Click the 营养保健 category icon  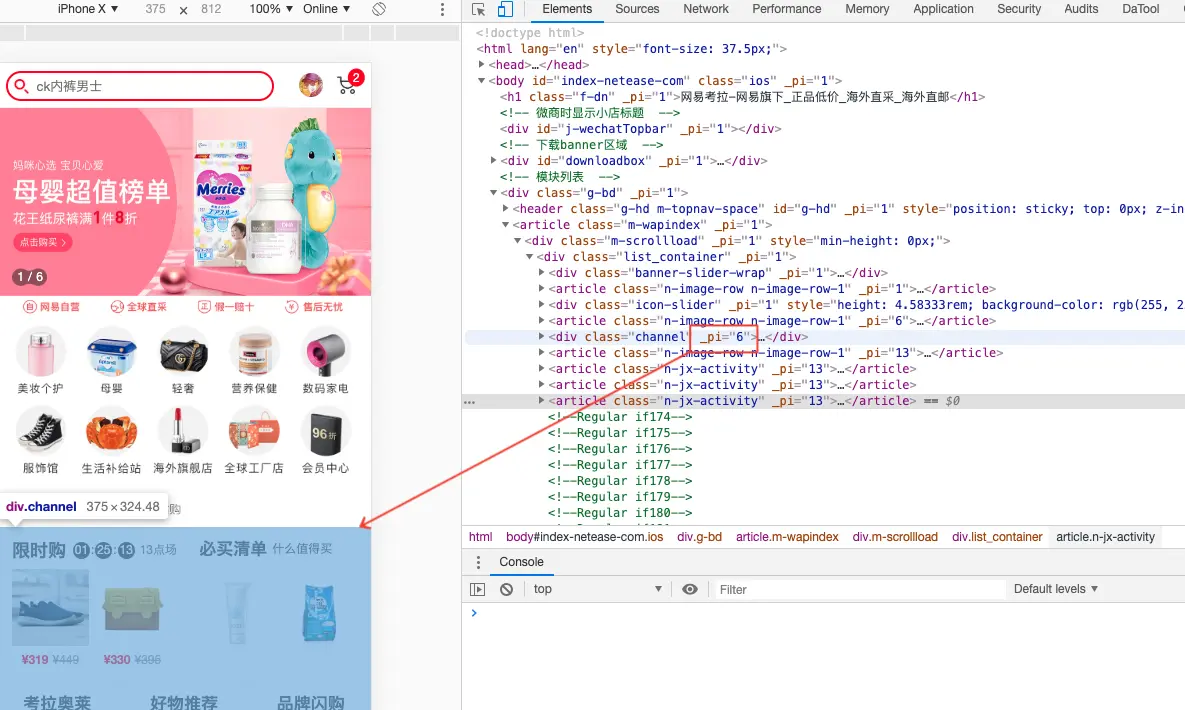[255, 353]
